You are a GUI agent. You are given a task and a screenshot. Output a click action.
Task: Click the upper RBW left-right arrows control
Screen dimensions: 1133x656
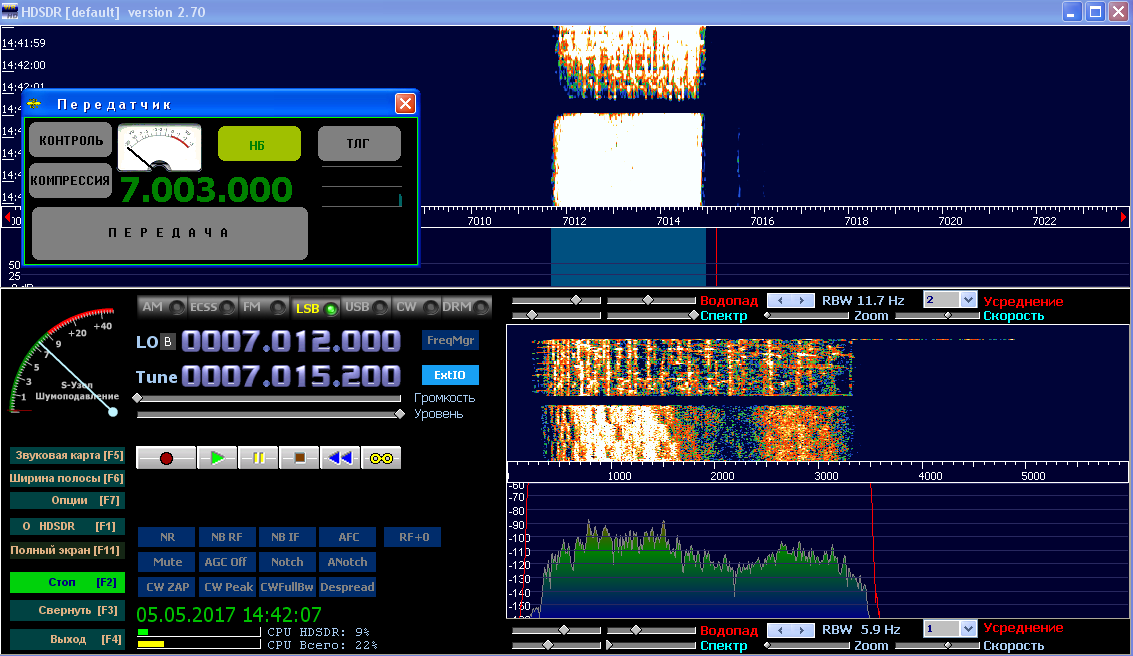pos(790,301)
